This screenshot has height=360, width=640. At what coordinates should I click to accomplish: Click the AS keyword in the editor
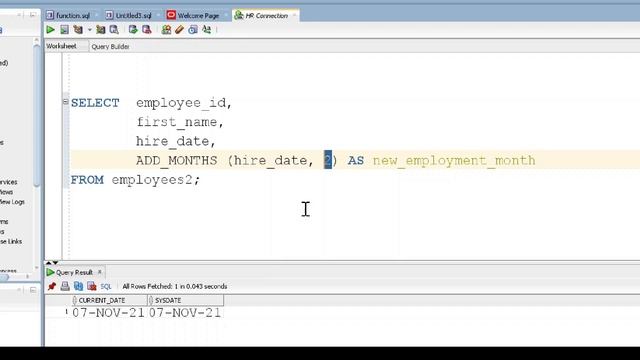[x=356, y=160]
